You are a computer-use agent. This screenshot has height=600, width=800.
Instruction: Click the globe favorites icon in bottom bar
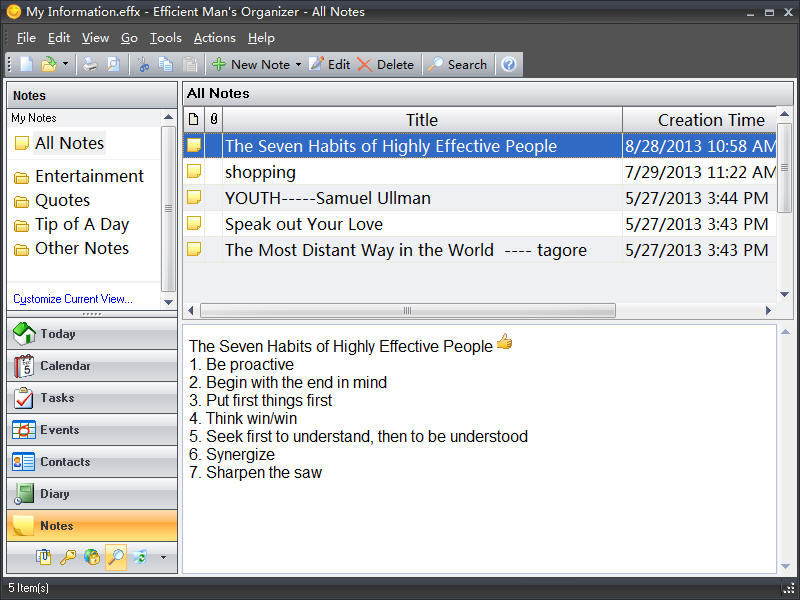pyautogui.click(x=92, y=557)
